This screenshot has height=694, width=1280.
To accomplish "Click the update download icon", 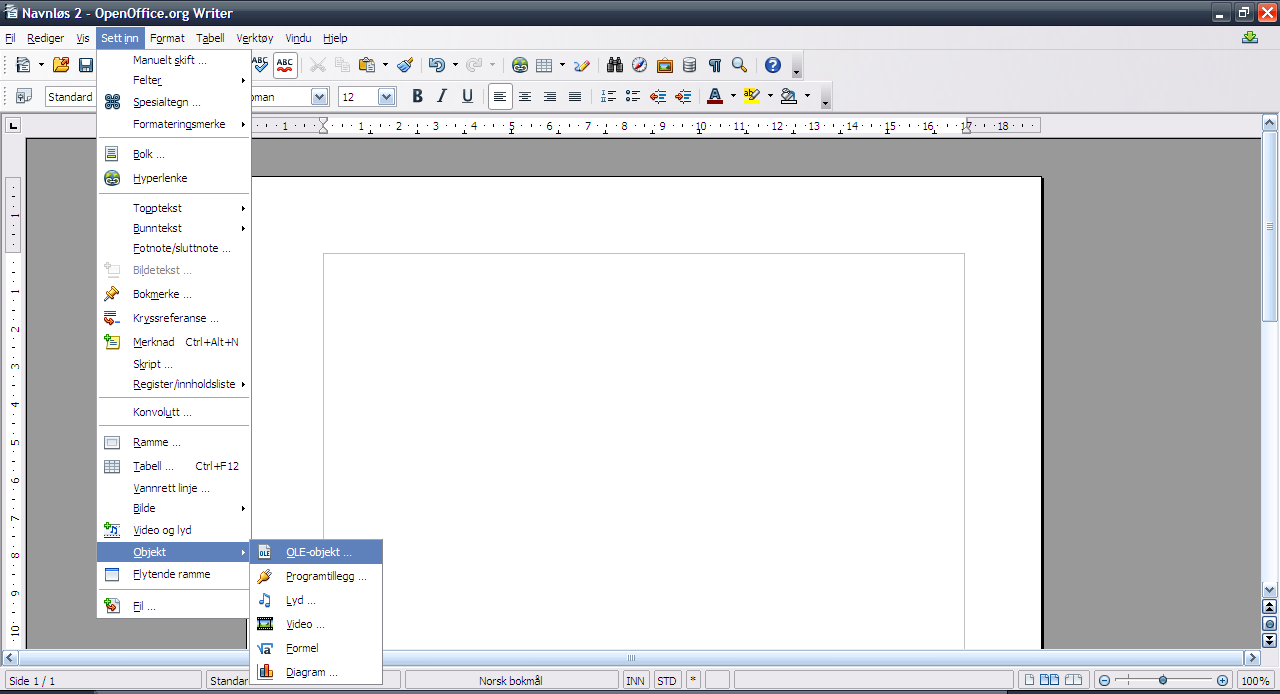I will coord(1250,38).
